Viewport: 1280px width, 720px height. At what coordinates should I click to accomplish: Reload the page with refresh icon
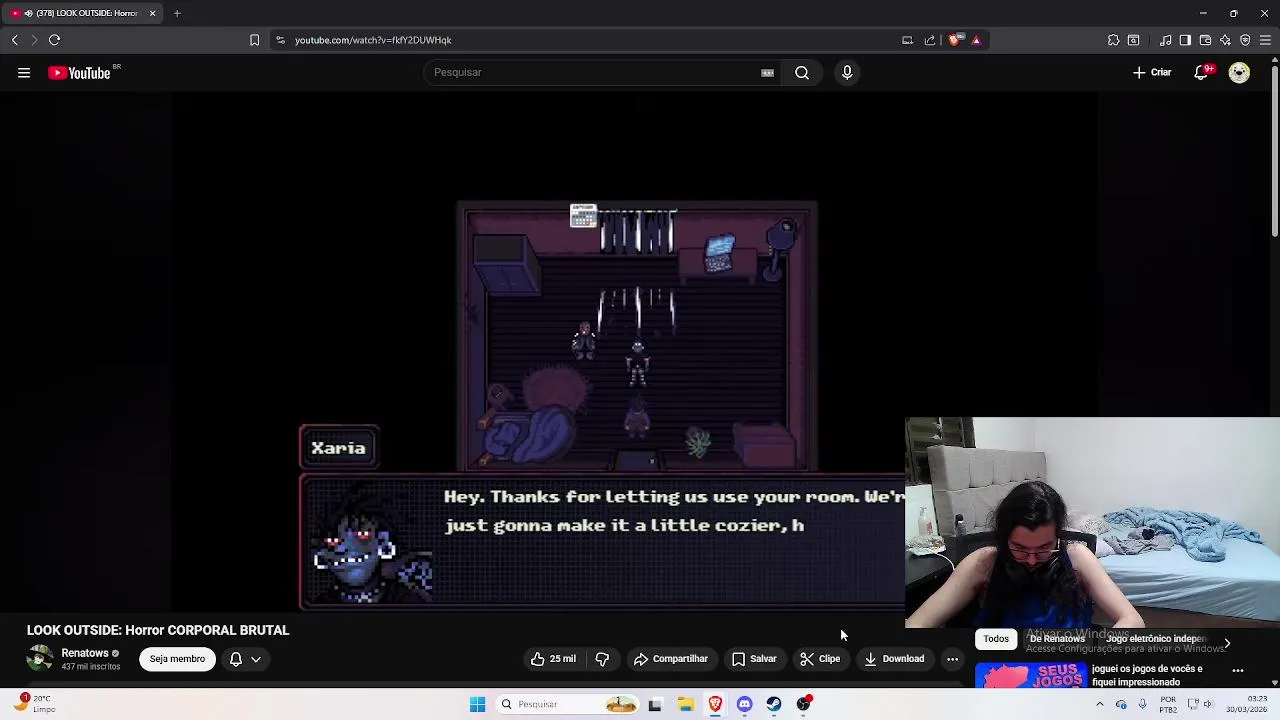(54, 40)
